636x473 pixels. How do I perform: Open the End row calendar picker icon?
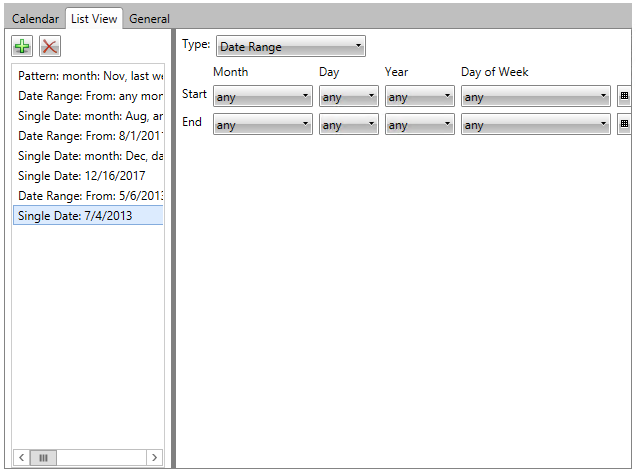[624, 125]
